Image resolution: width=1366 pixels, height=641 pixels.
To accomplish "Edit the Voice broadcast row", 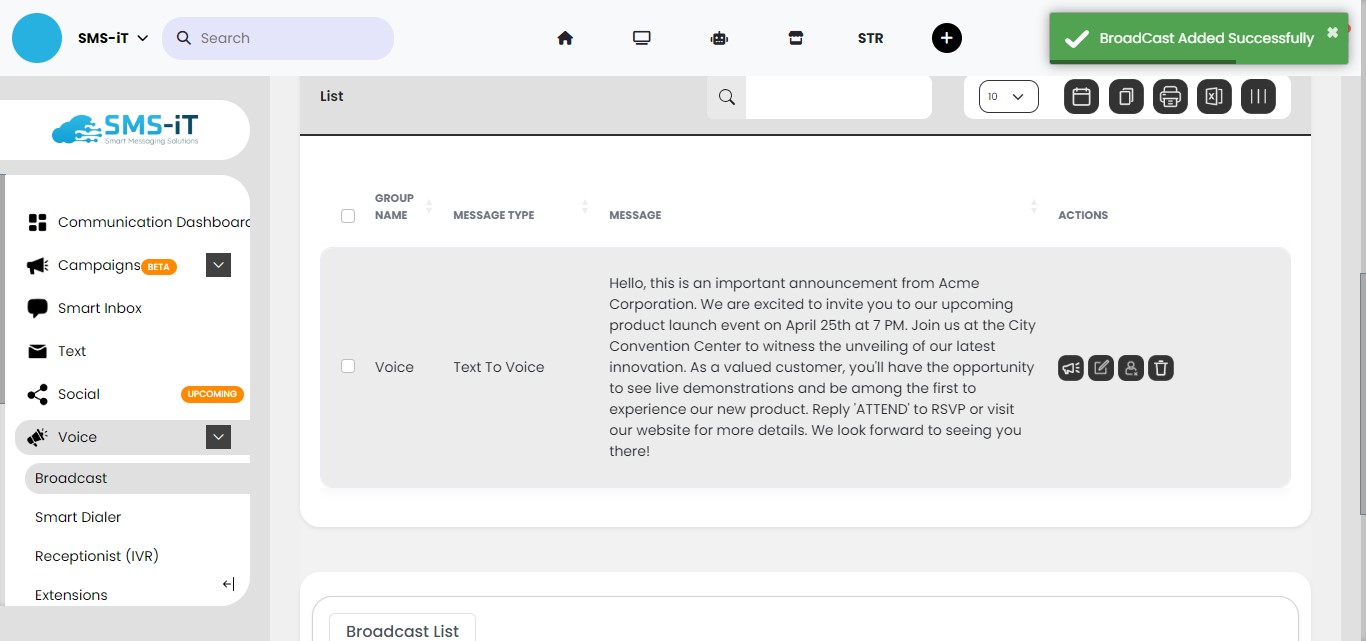I will (x=1101, y=368).
